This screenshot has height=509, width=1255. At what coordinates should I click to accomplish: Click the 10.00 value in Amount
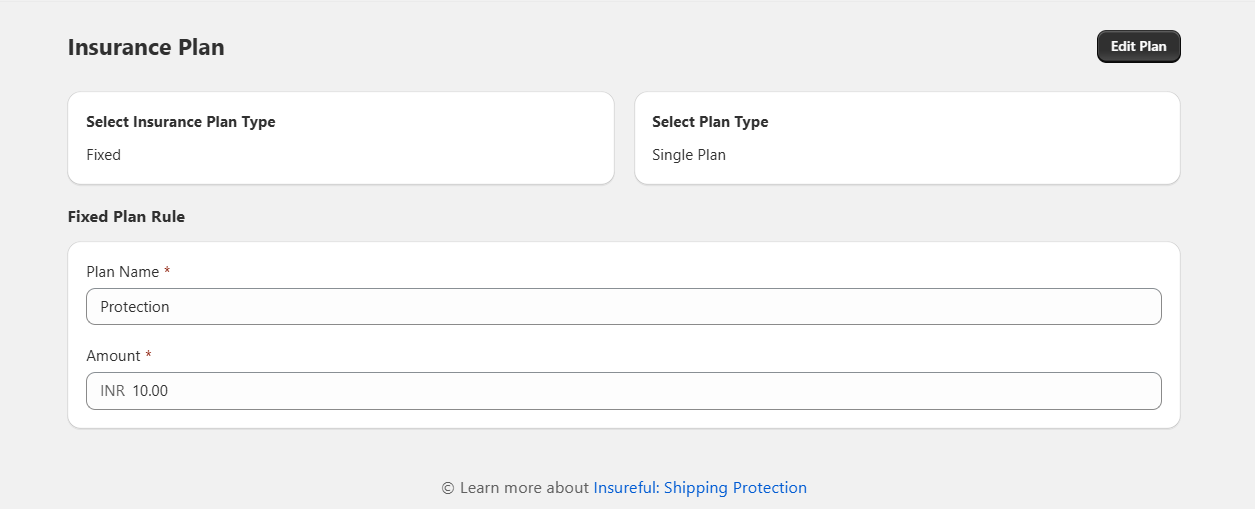click(x=150, y=391)
